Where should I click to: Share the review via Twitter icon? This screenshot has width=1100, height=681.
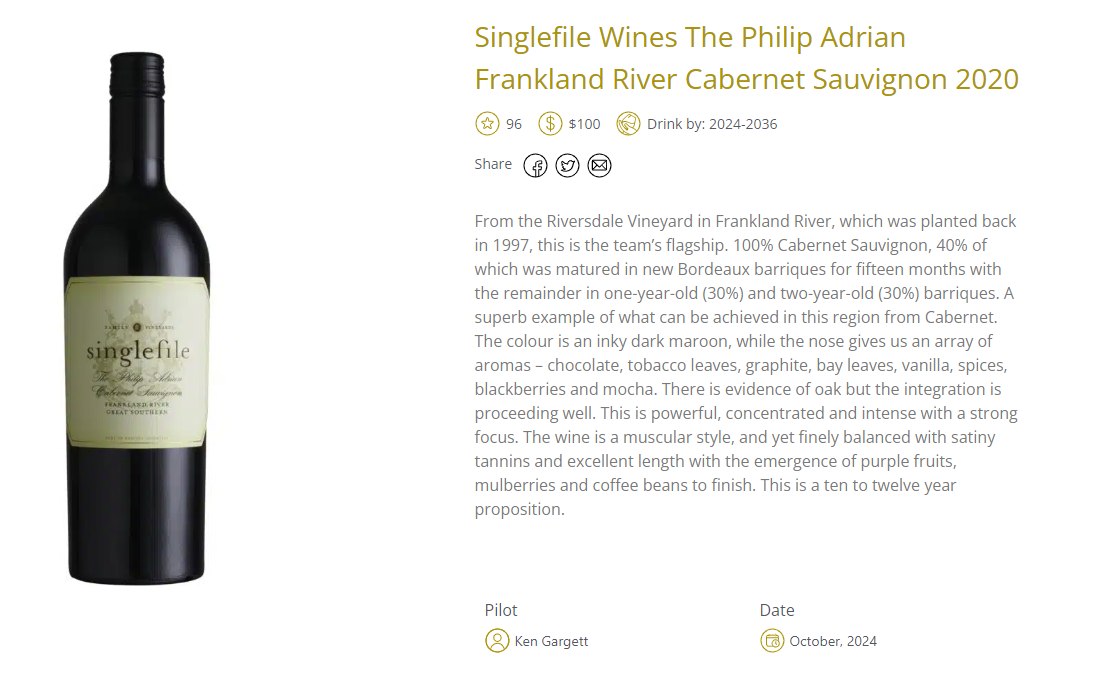(568, 166)
